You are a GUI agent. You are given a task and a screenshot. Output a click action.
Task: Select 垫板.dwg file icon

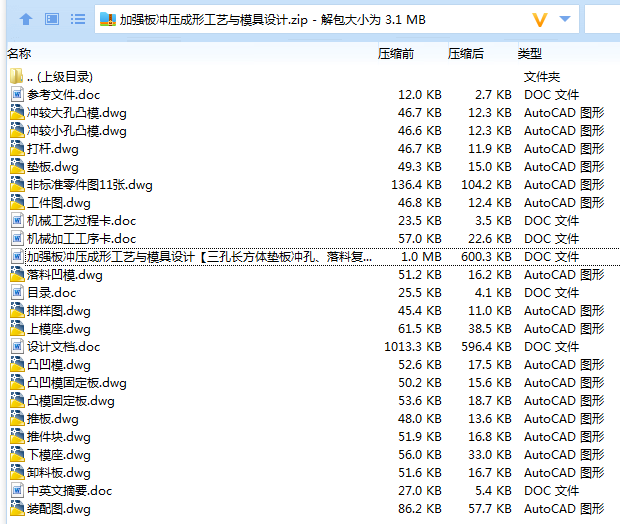click(x=17, y=166)
